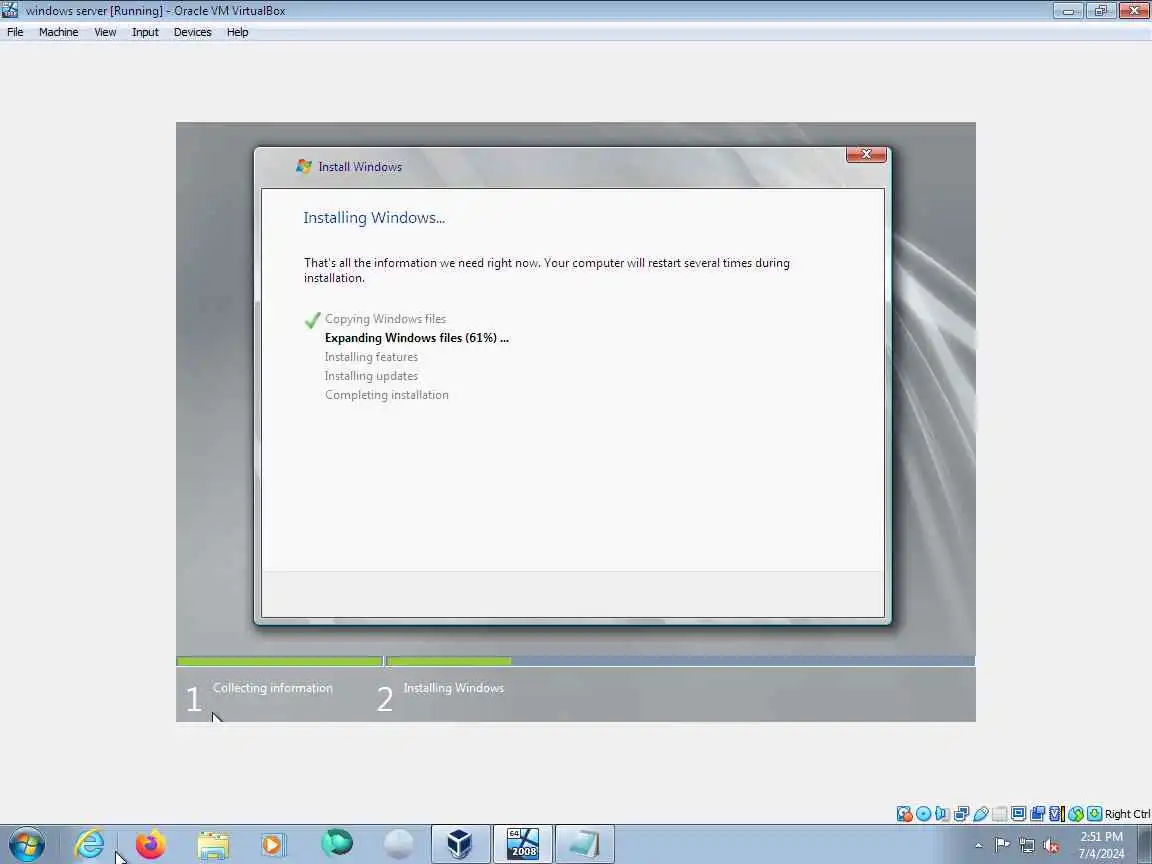Click the 'windows server [Running]' title text
The width and height of the screenshot is (1152, 864).
pos(94,11)
